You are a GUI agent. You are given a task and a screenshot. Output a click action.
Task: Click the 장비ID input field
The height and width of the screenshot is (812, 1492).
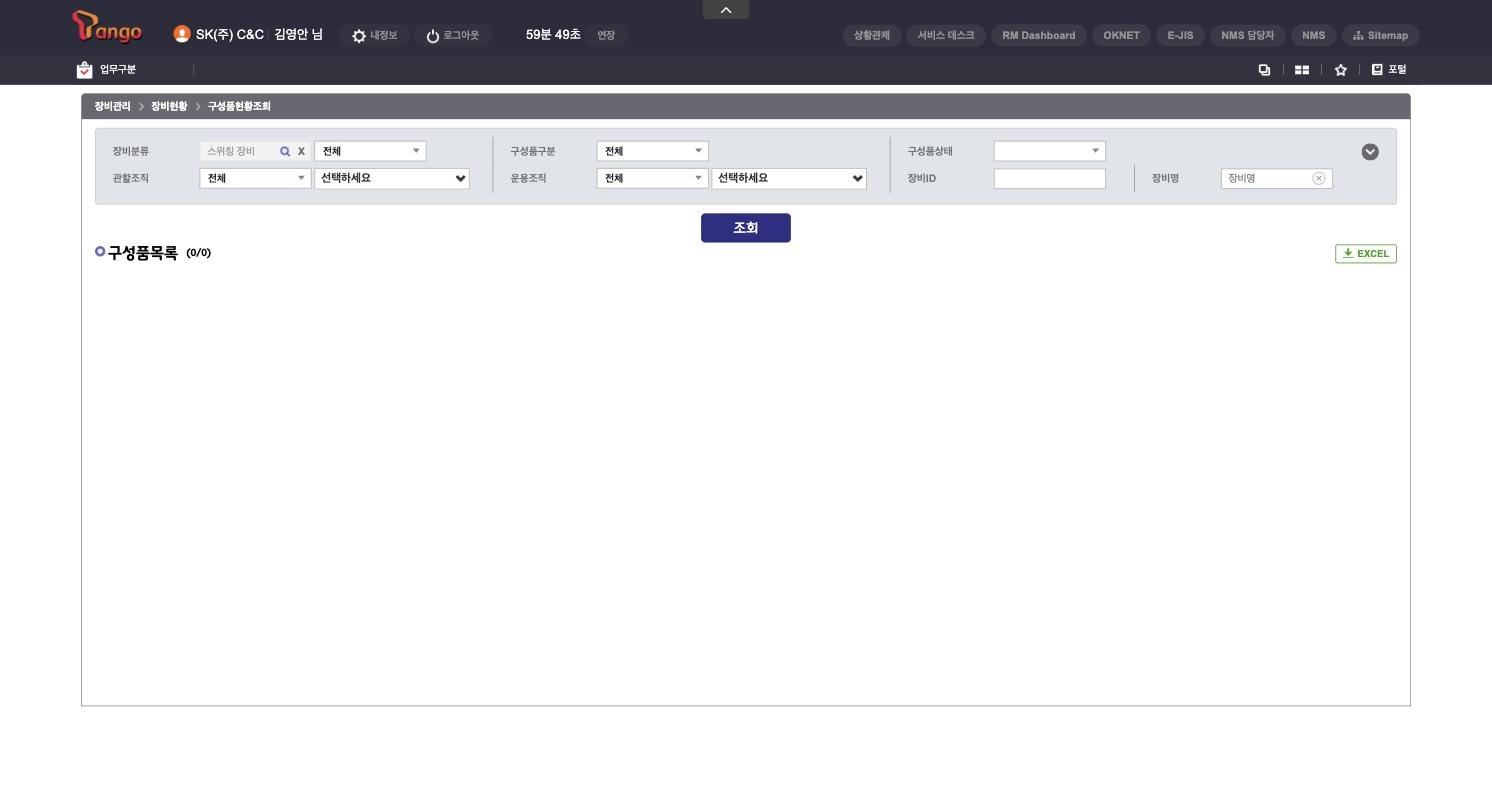coord(1050,178)
